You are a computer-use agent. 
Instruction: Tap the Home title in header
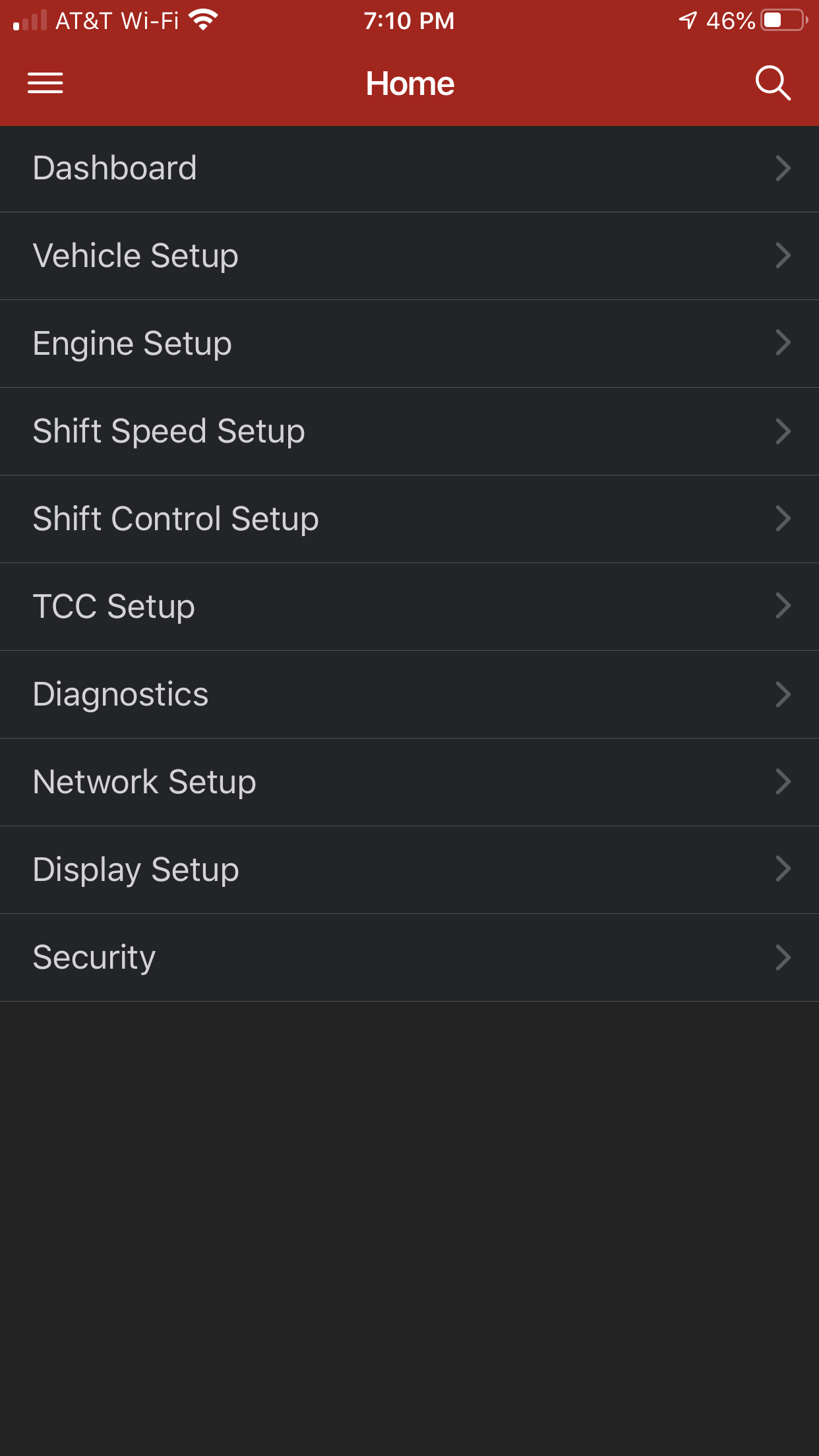pos(409,84)
